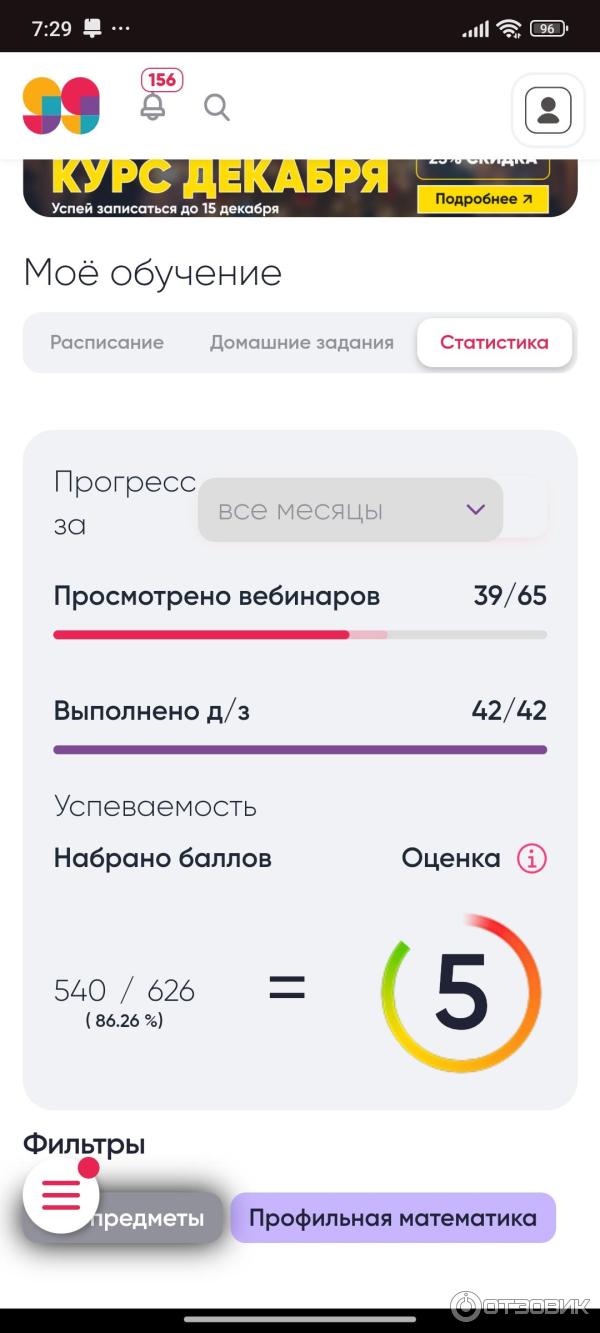Open the Домашние задания tab
600x1333 pixels.
(x=301, y=343)
